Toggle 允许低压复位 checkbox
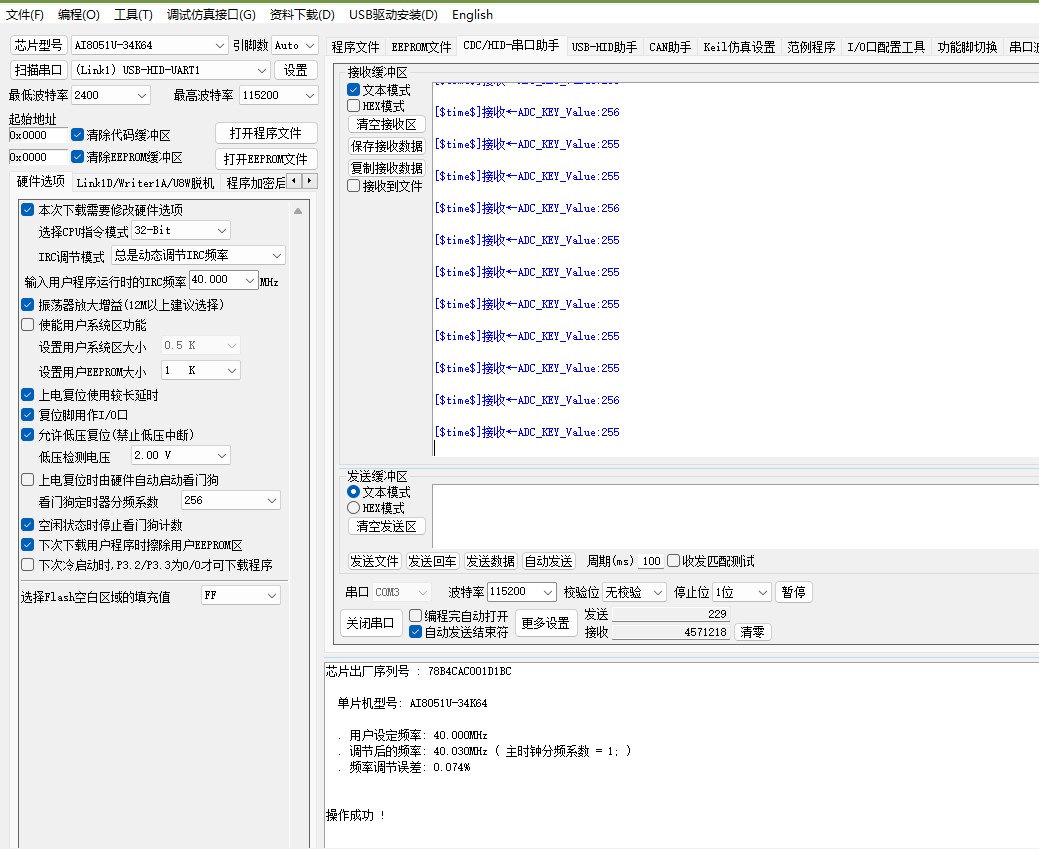This screenshot has height=849, width=1039. [27, 435]
